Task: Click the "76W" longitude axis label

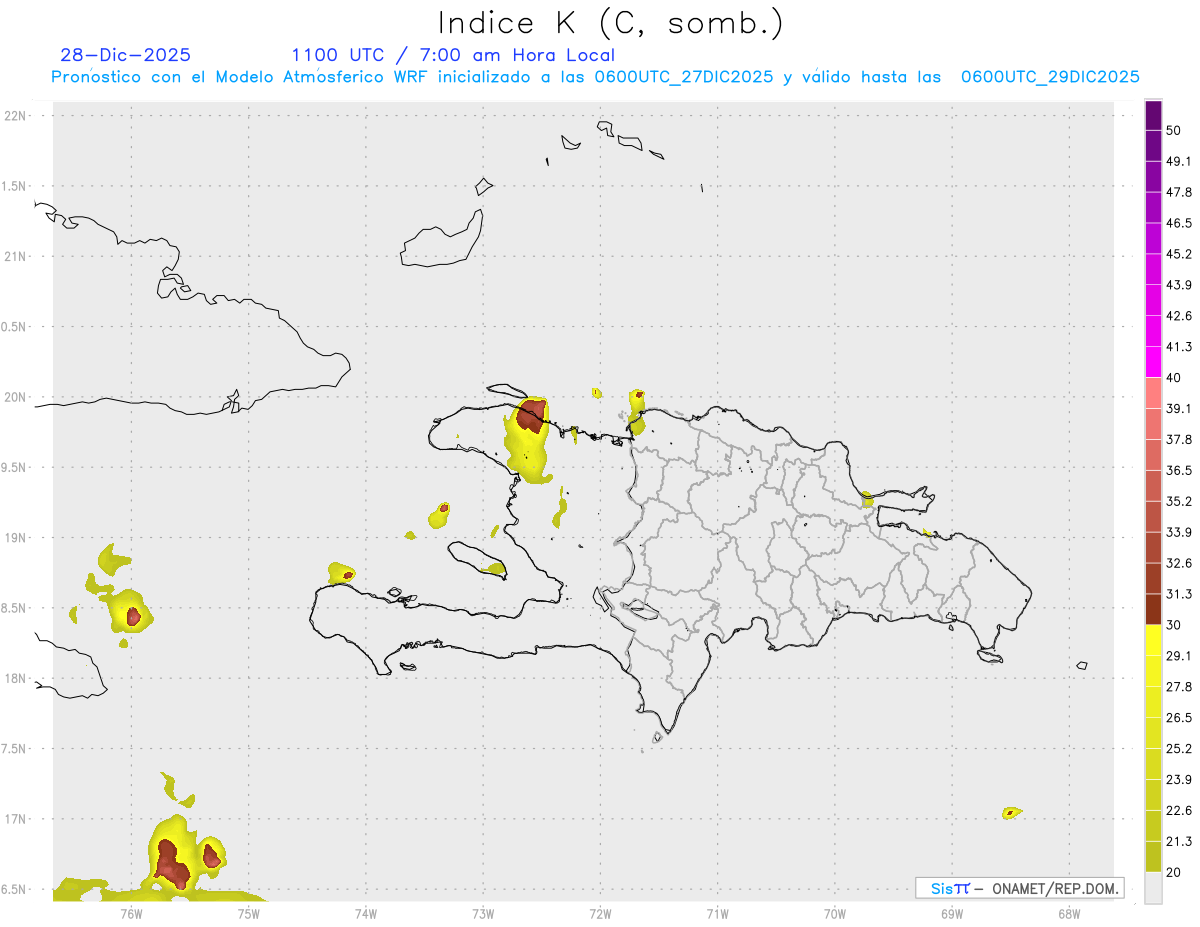Action: (131, 913)
